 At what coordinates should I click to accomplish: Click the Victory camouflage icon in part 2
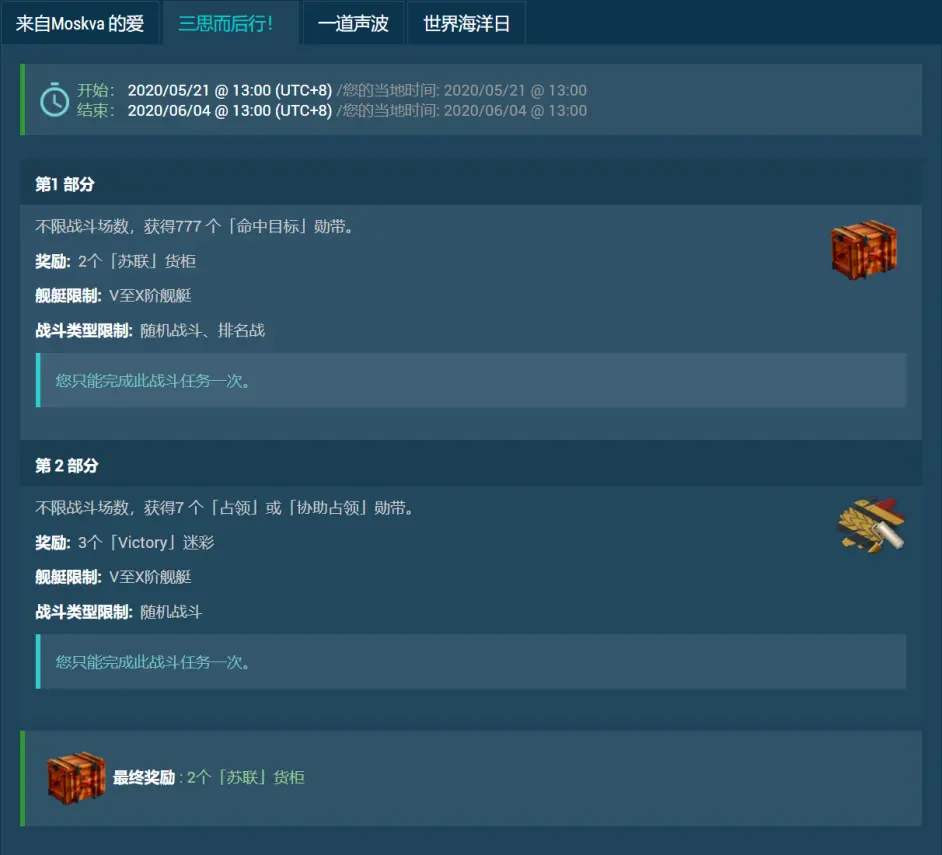871,525
